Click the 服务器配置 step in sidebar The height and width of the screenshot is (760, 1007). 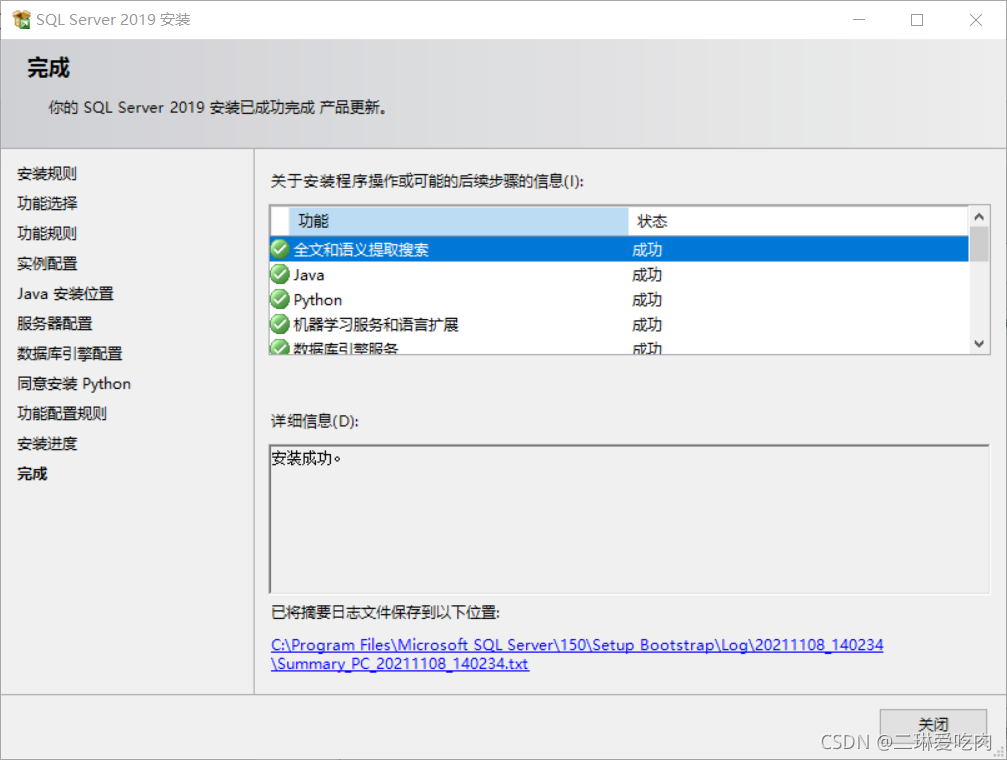pyautogui.click(x=55, y=323)
